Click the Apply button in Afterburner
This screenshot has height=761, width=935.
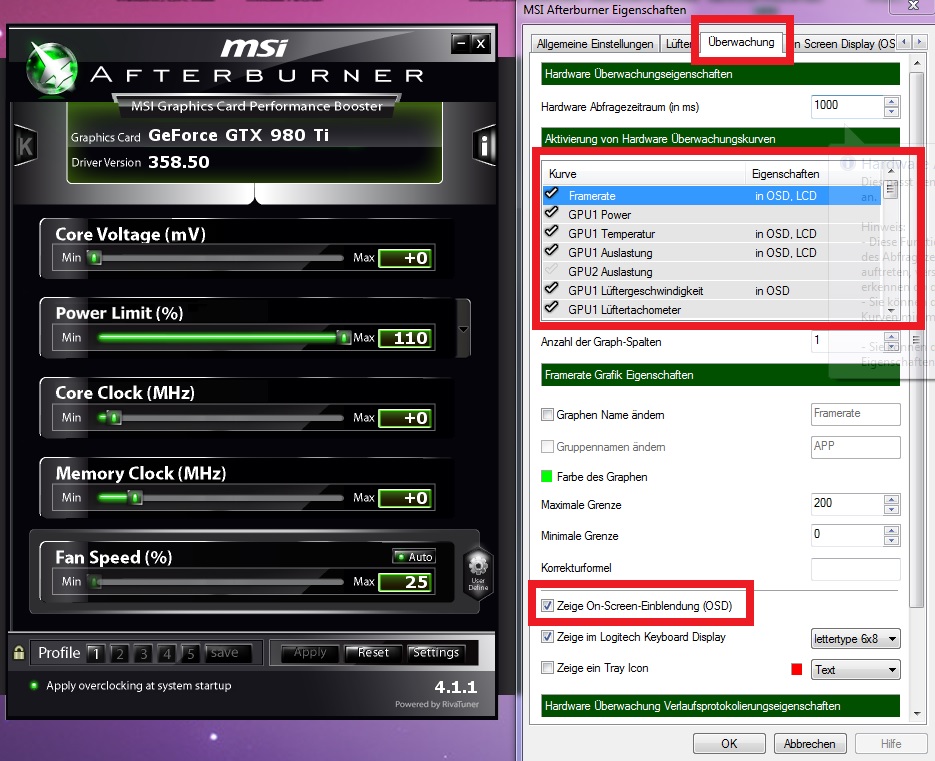click(x=310, y=653)
